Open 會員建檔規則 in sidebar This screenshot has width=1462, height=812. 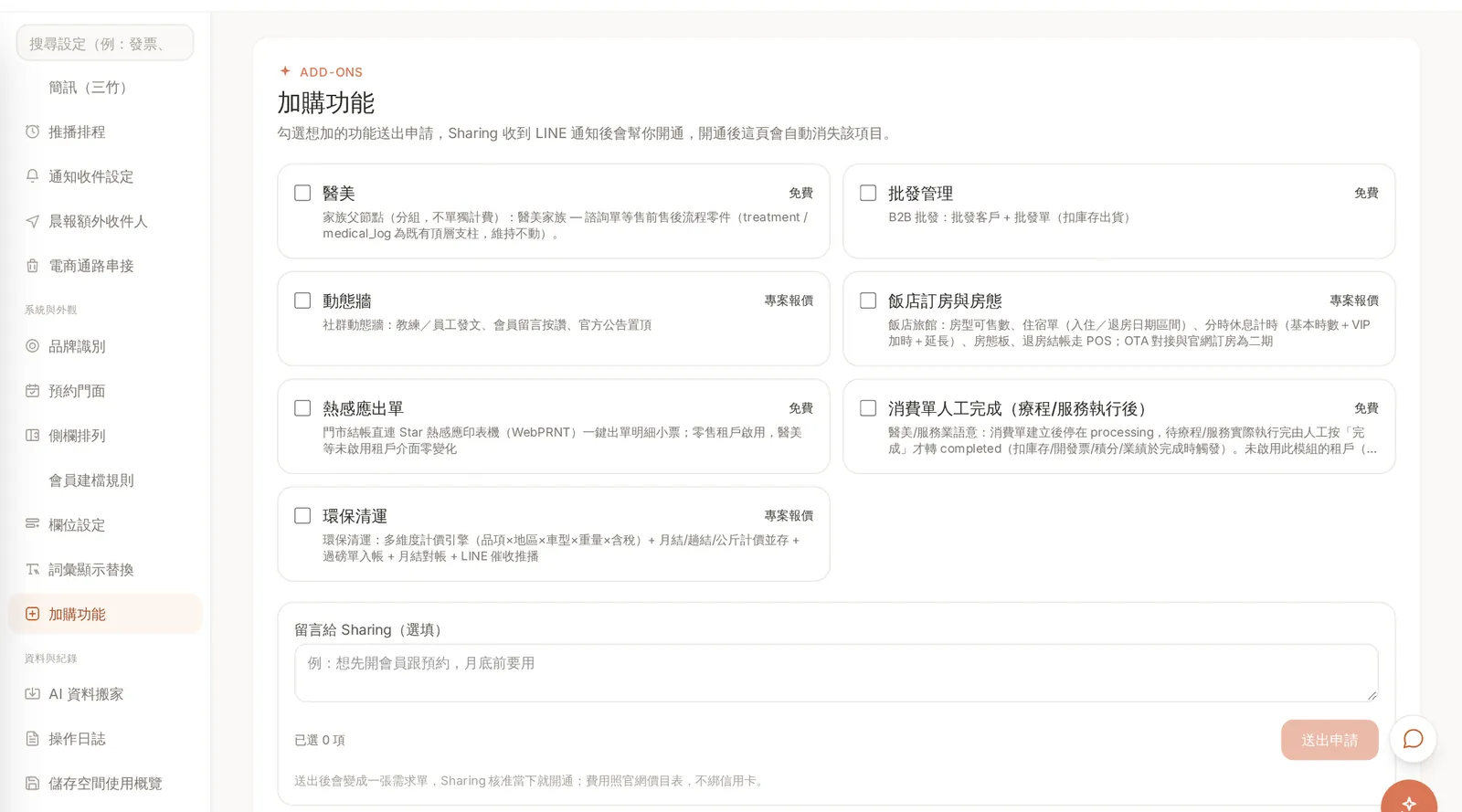coord(105,480)
